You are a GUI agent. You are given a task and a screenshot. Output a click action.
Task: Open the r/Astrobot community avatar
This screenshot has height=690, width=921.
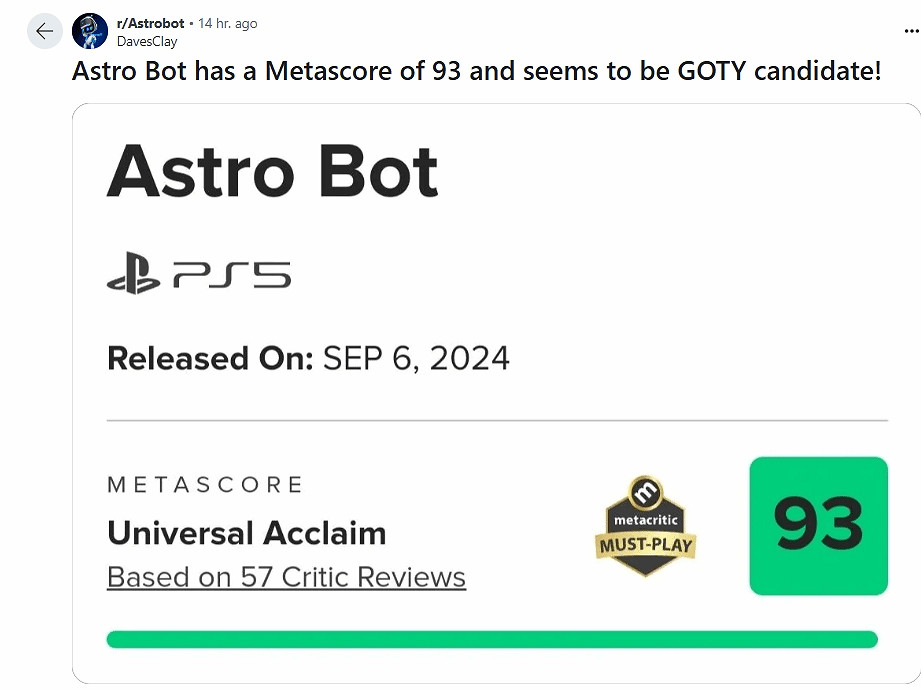pos(90,31)
